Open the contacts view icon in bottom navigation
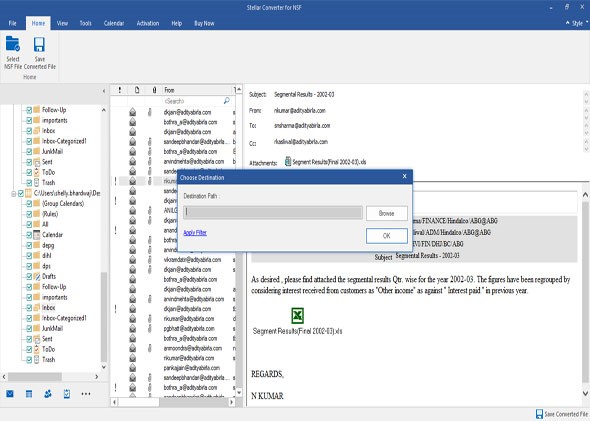This screenshot has width=590, height=421. (48, 394)
